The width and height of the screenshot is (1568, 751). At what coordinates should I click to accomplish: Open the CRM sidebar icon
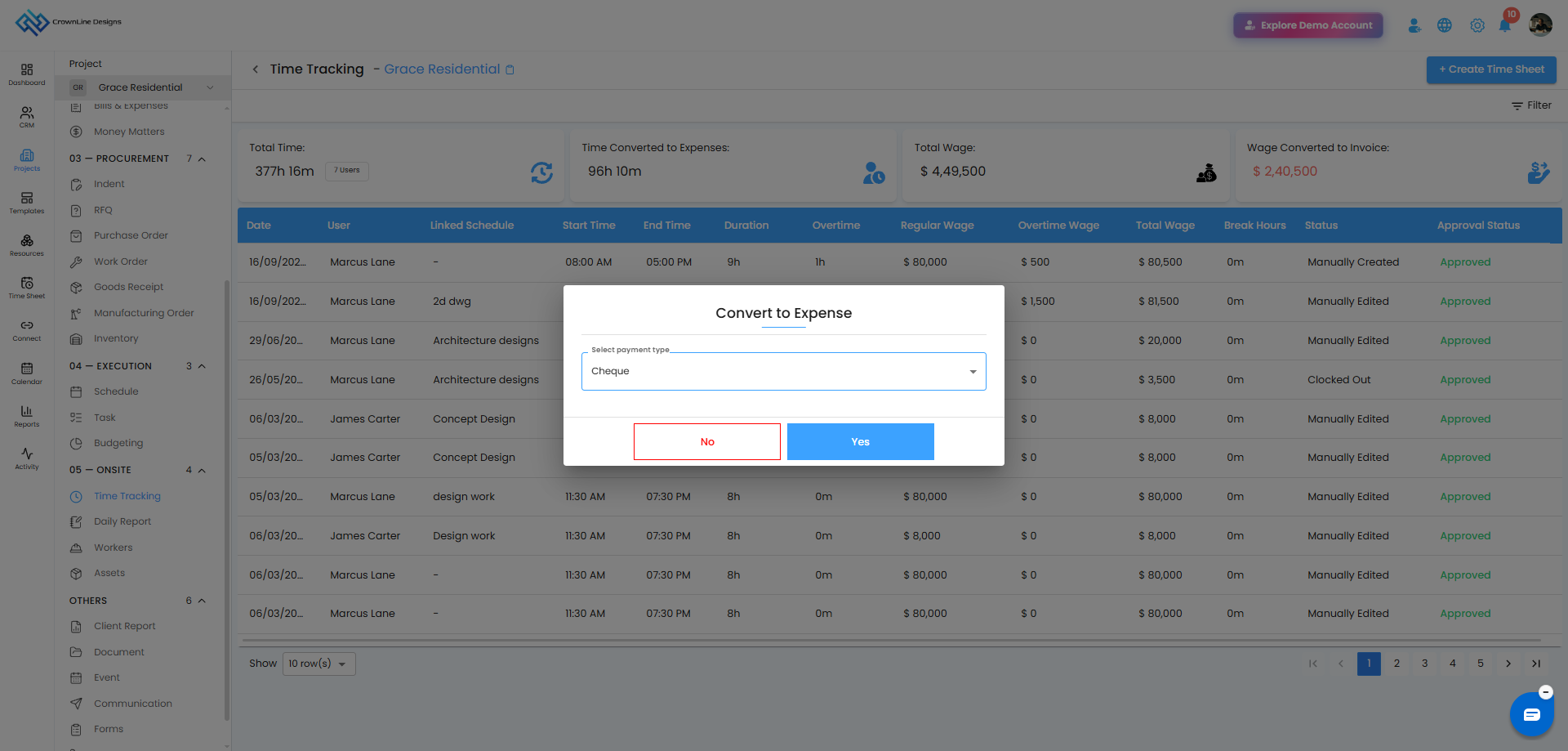[x=27, y=117]
